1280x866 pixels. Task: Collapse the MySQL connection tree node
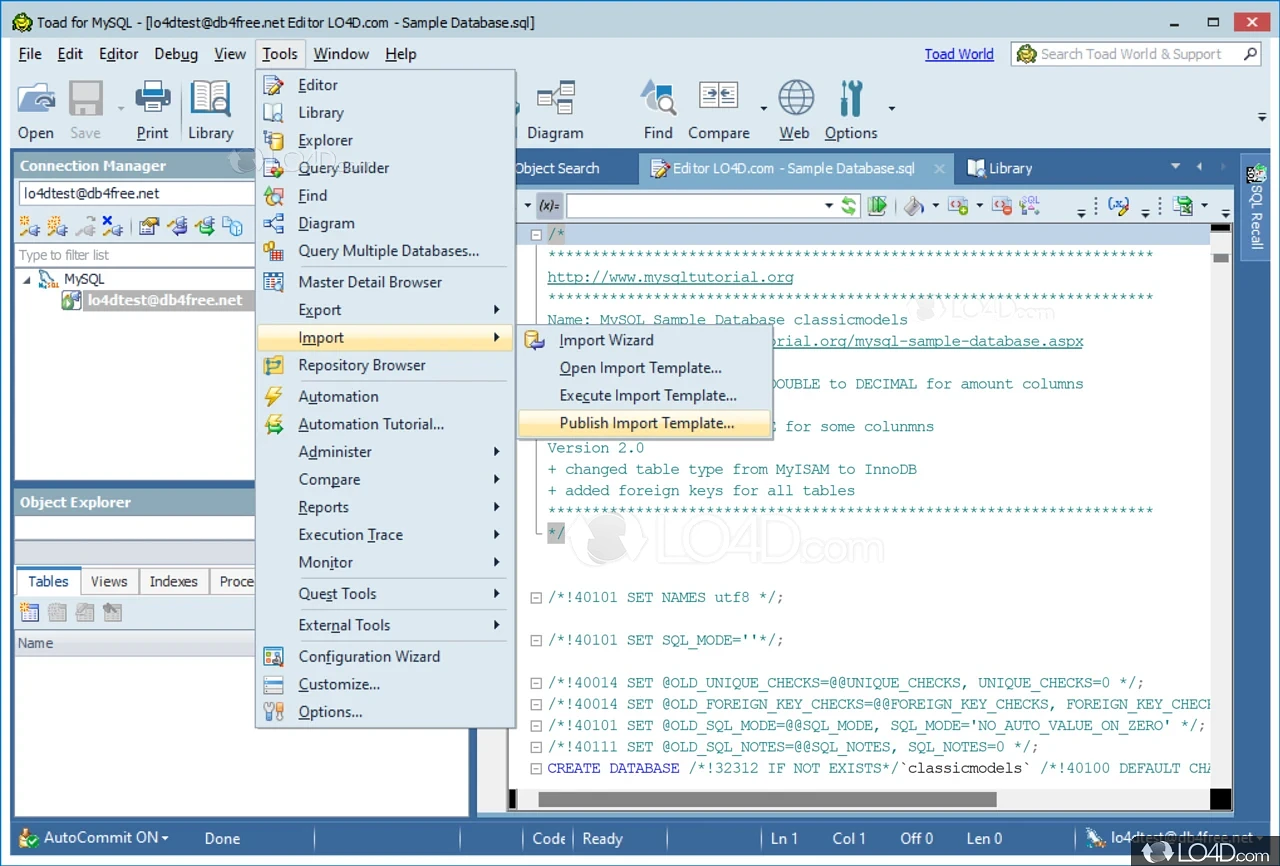pos(27,279)
